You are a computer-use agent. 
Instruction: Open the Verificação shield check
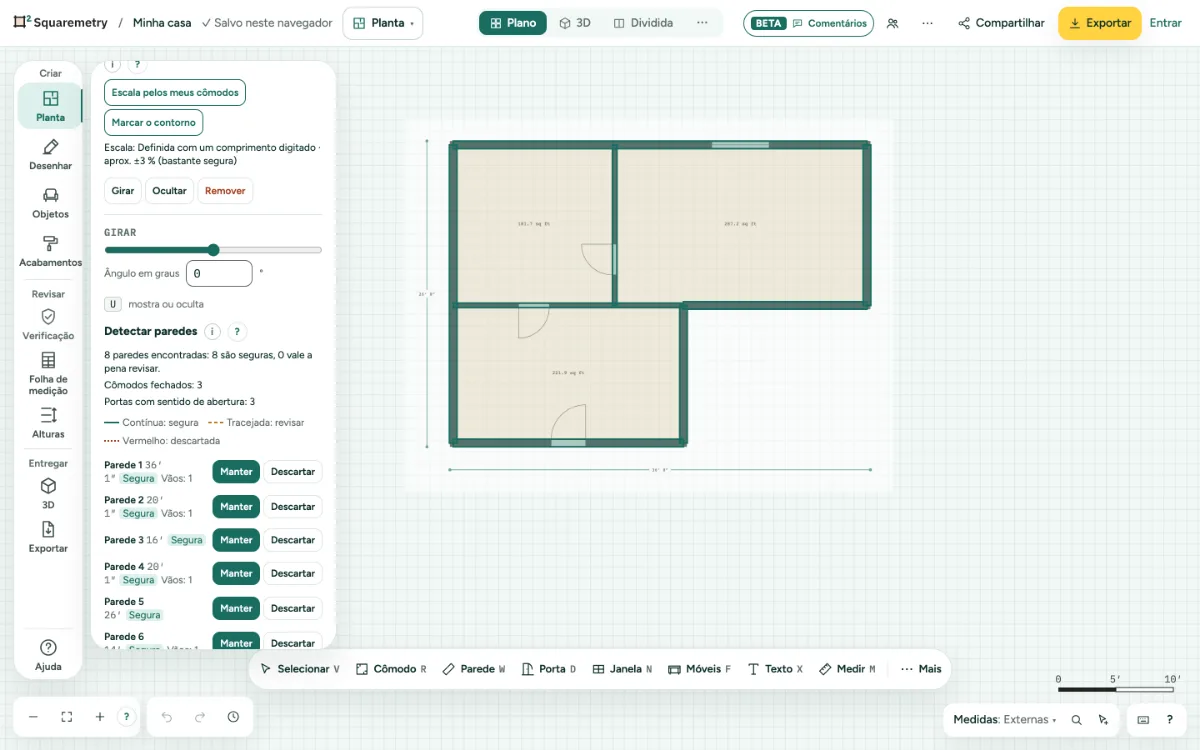point(48,325)
